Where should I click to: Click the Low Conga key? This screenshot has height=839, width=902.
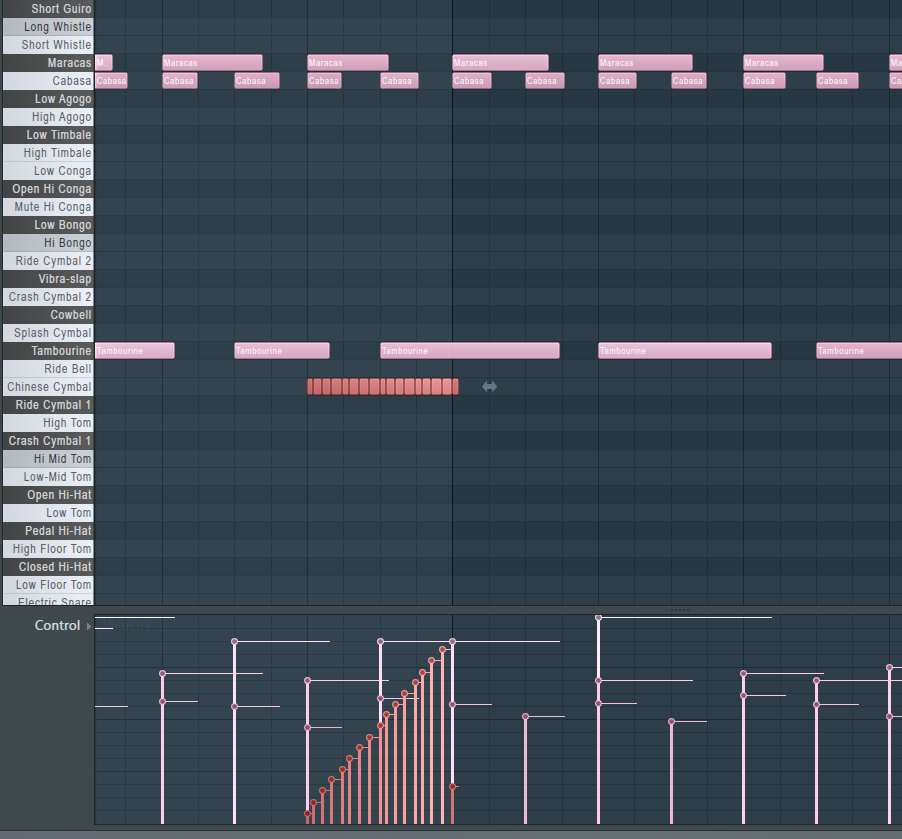click(48, 170)
